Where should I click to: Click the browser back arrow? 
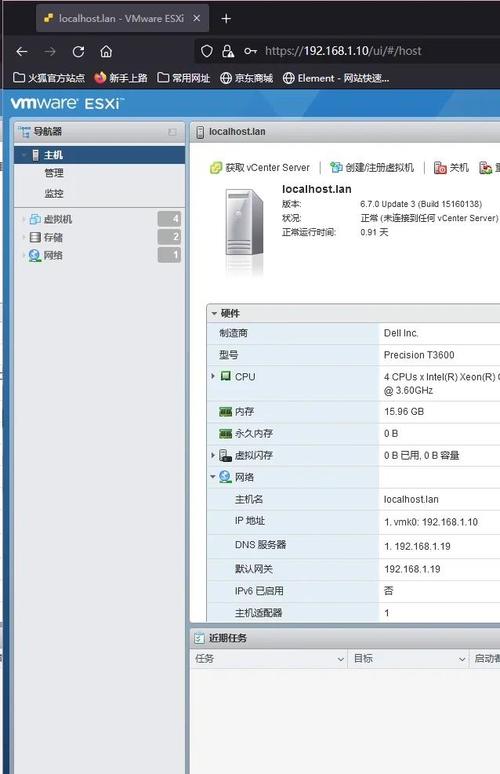tap(22, 51)
